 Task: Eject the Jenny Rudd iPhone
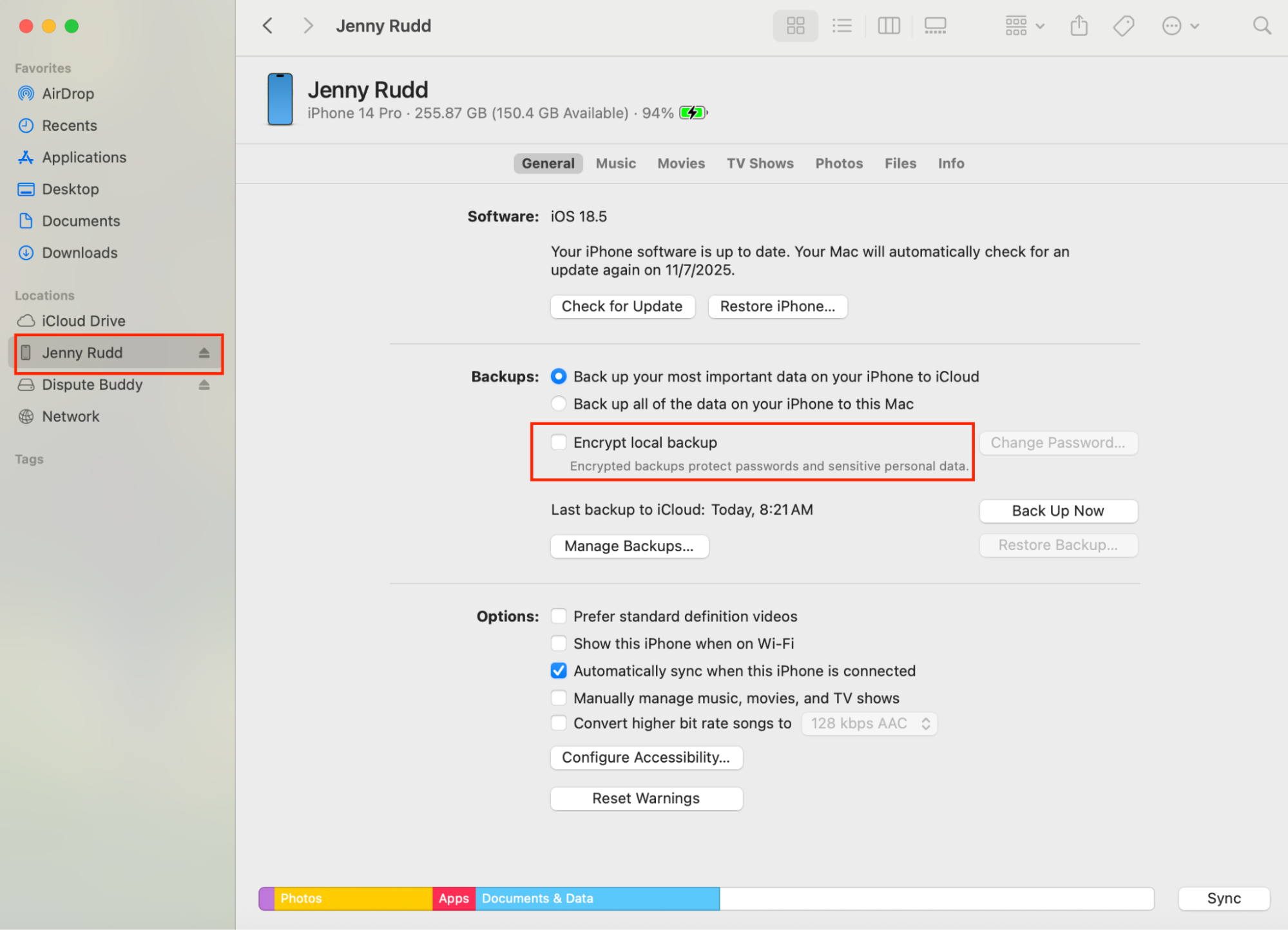click(x=204, y=352)
